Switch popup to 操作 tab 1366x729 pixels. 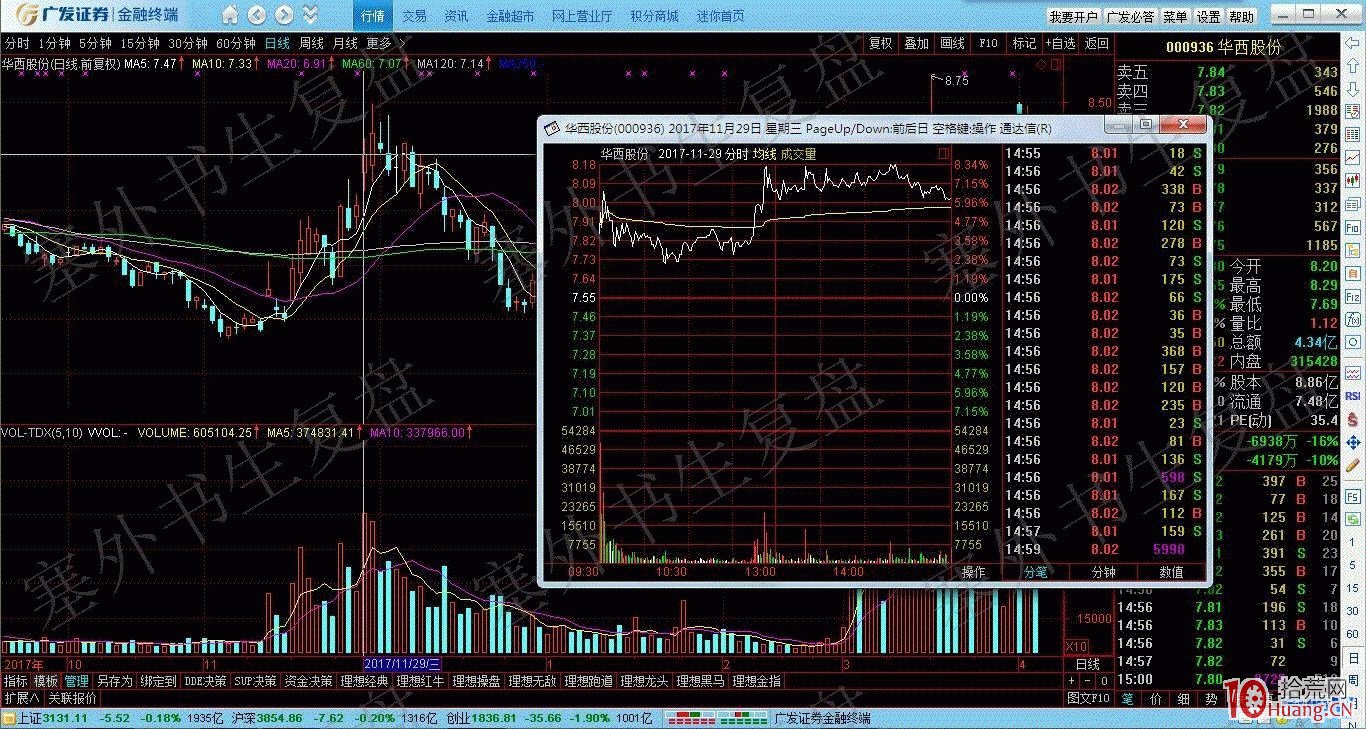973,572
